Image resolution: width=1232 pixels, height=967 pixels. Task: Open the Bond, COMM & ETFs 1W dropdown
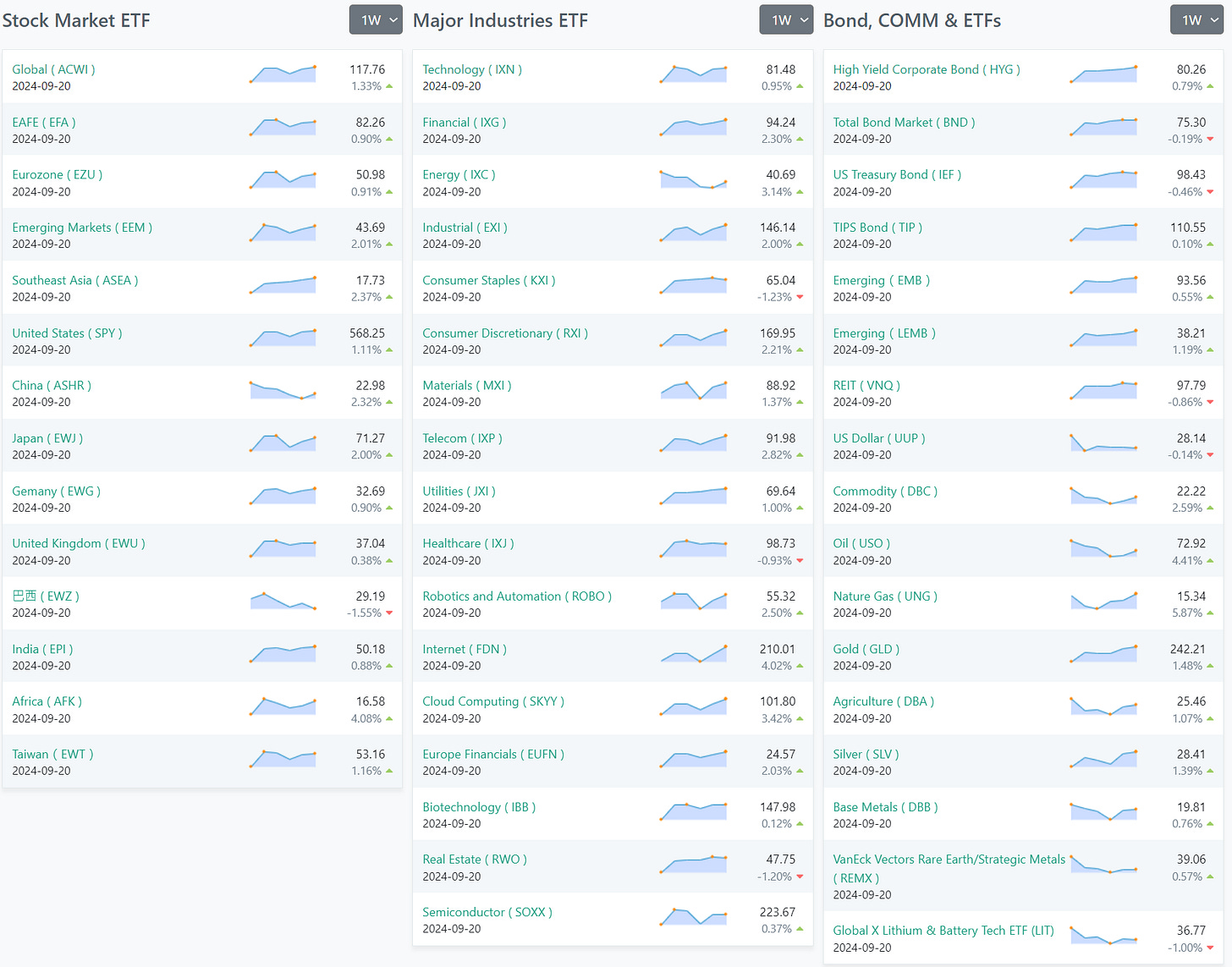[x=1196, y=20]
